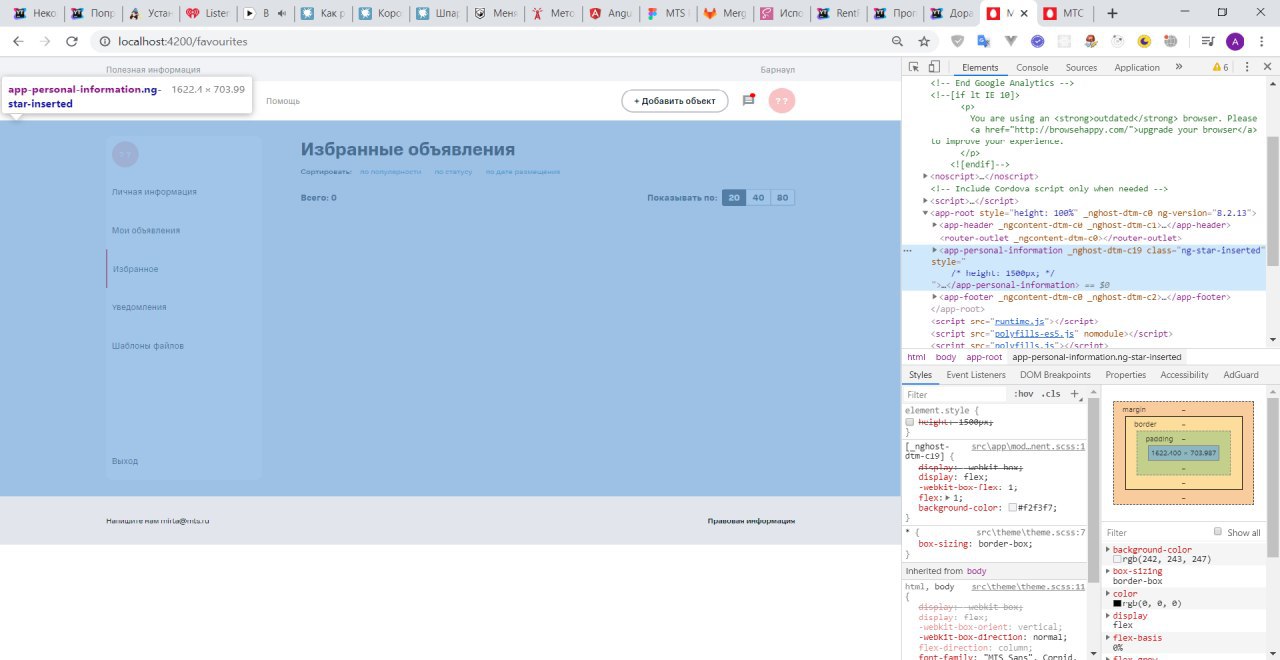Screen dimensions: 1280x660
Task: Open the blue checkmark extension icon
Action: coord(1038,41)
